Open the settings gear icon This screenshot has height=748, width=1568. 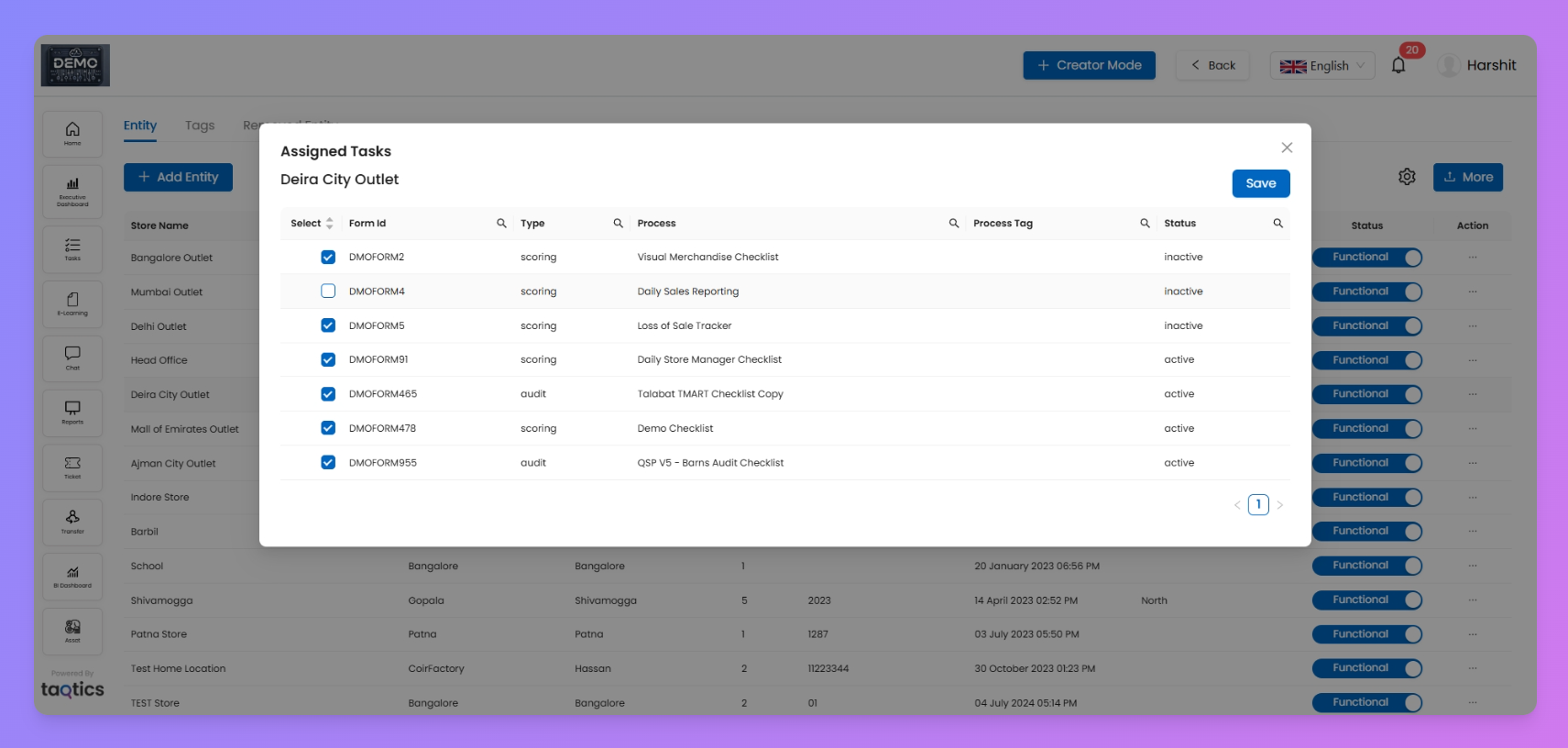(x=1407, y=177)
